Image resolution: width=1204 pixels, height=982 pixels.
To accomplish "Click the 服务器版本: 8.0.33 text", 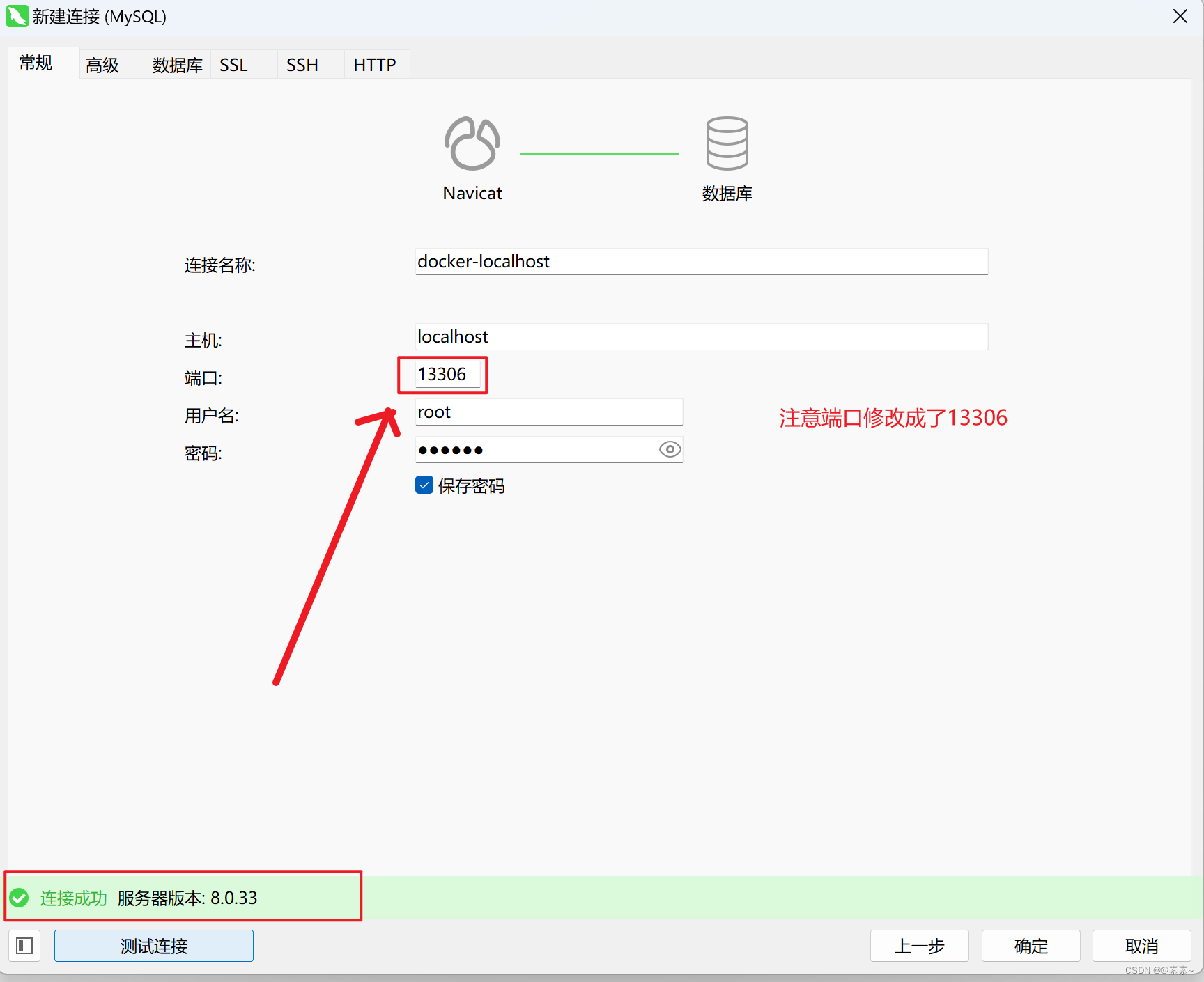I will pyautogui.click(x=187, y=898).
